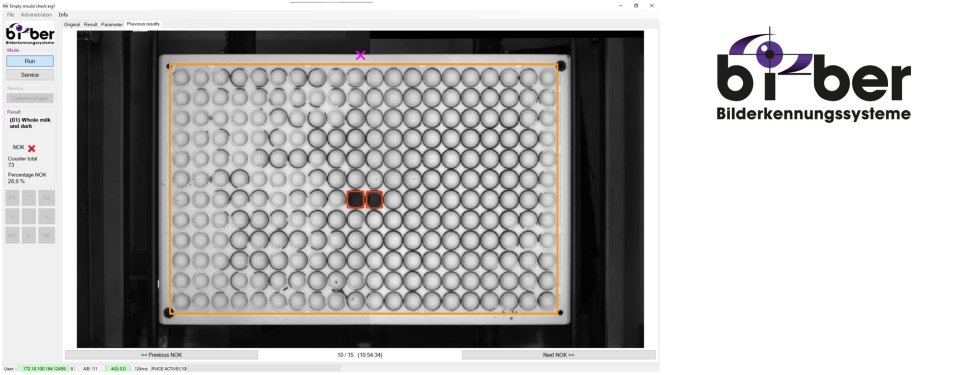This screenshot has height=375, width=960.
Task: Click the OK keypad button
Action: pos(47,235)
